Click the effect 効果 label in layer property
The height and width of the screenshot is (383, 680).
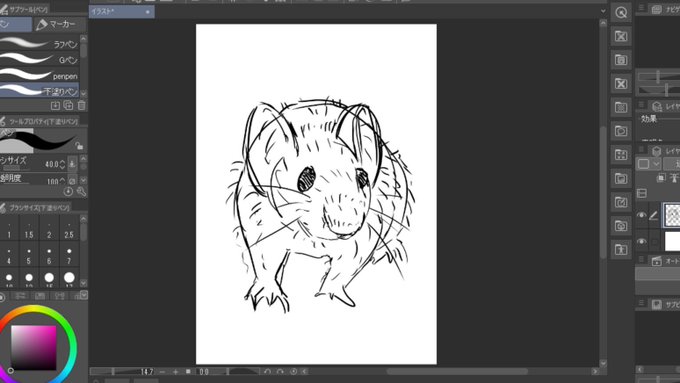649,119
